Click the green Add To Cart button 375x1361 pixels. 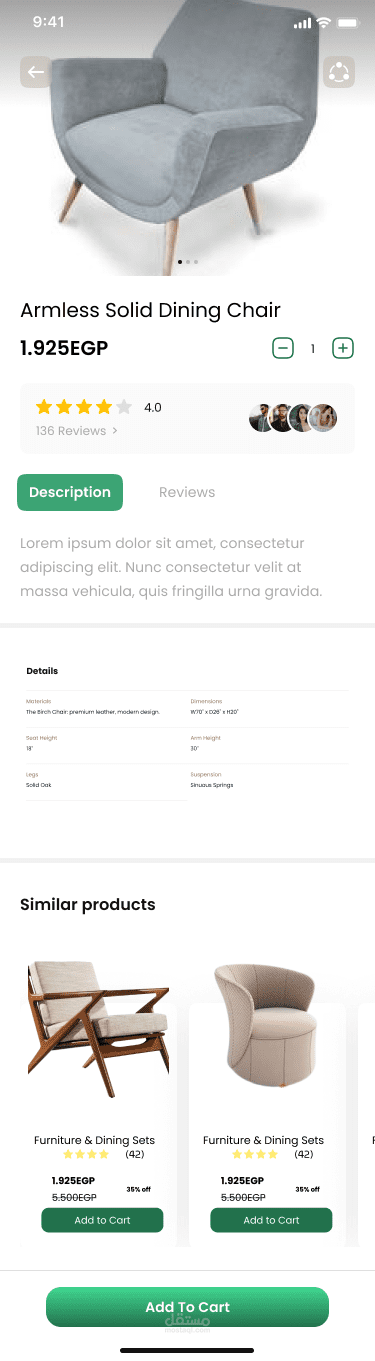point(187,1307)
